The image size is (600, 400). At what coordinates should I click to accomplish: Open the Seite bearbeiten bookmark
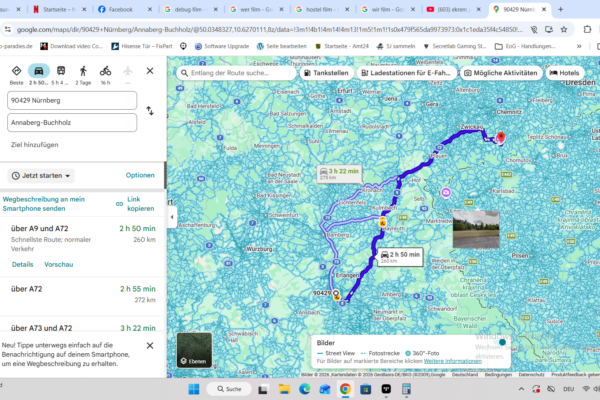282,46
